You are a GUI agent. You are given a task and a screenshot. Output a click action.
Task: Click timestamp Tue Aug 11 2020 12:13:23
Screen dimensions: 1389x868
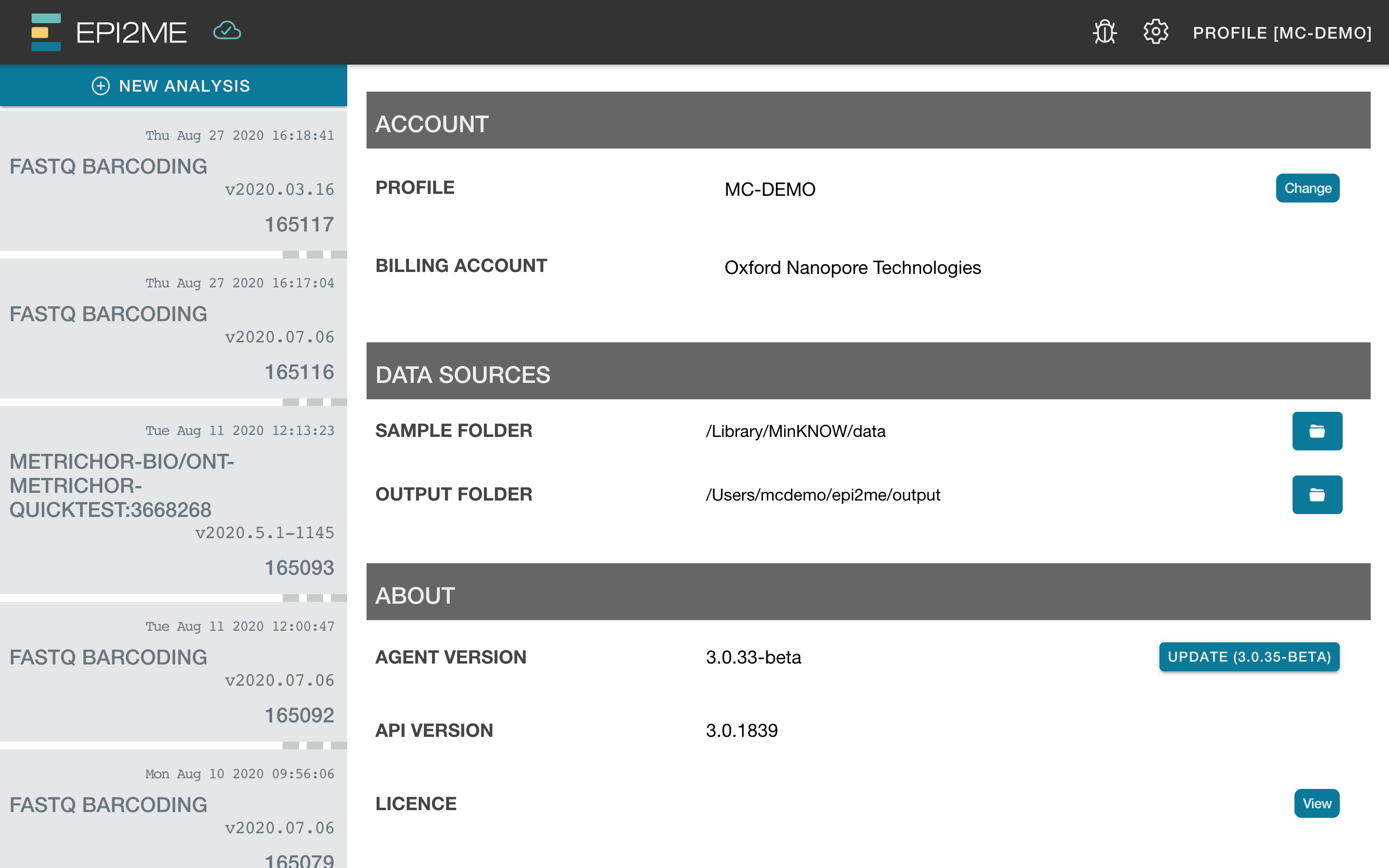pyautogui.click(x=239, y=431)
